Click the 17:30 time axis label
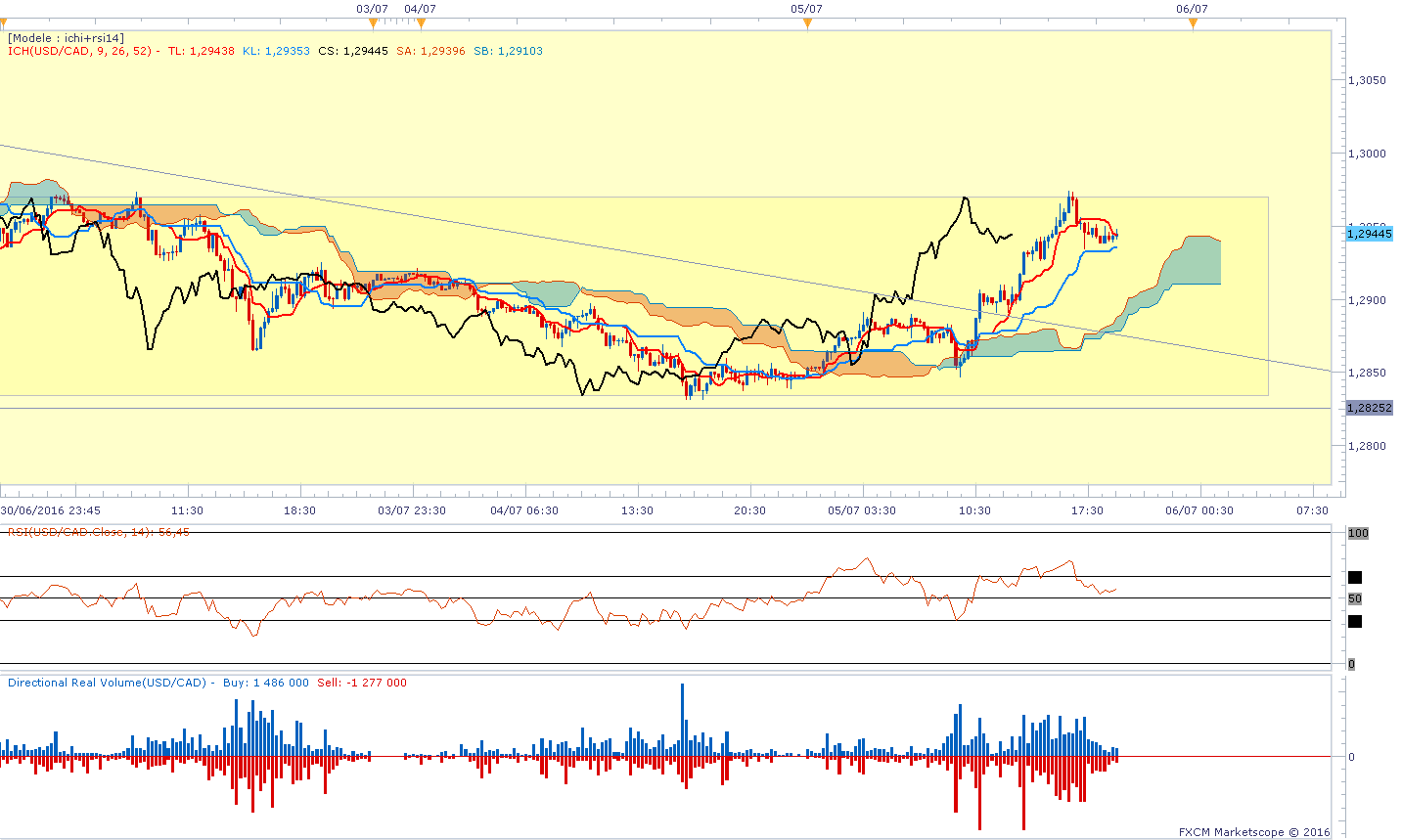1402x840 pixels. [x=1087, y=510]
